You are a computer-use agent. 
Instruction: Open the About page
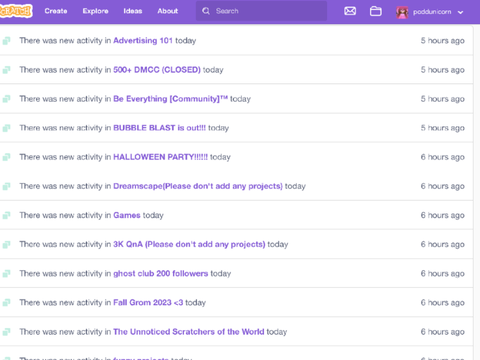168,11
